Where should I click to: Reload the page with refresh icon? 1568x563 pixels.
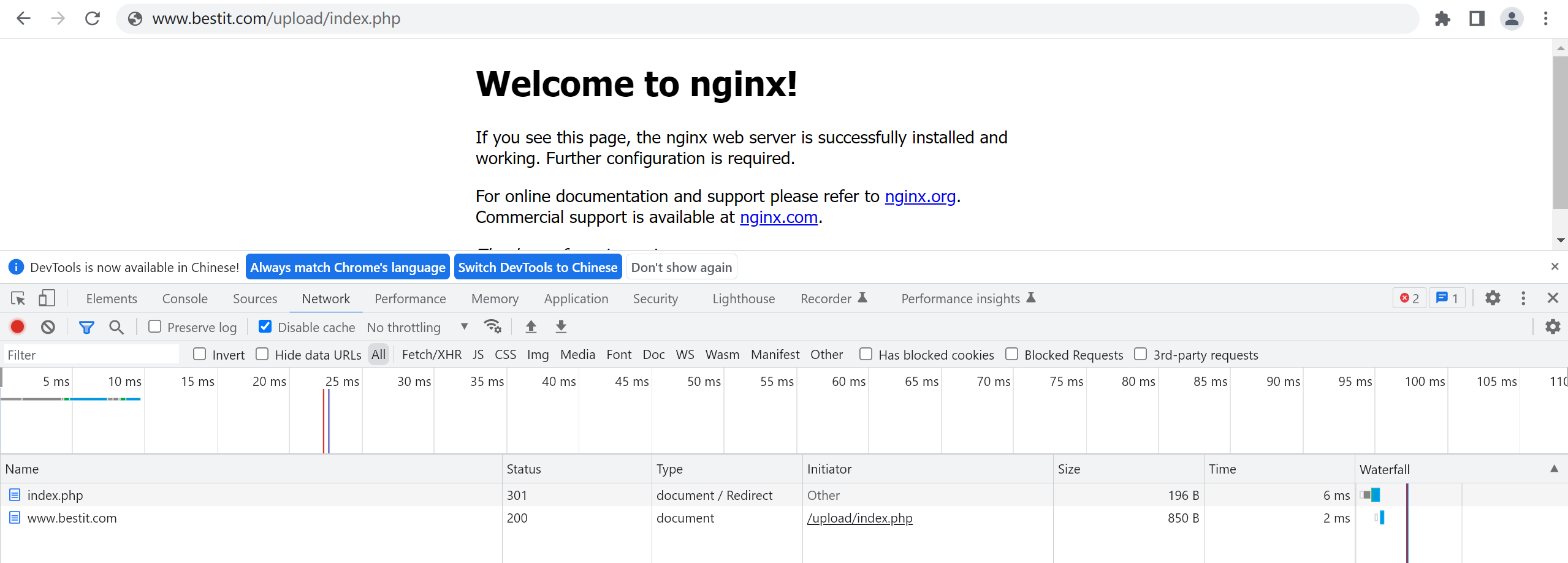(93, 18)
